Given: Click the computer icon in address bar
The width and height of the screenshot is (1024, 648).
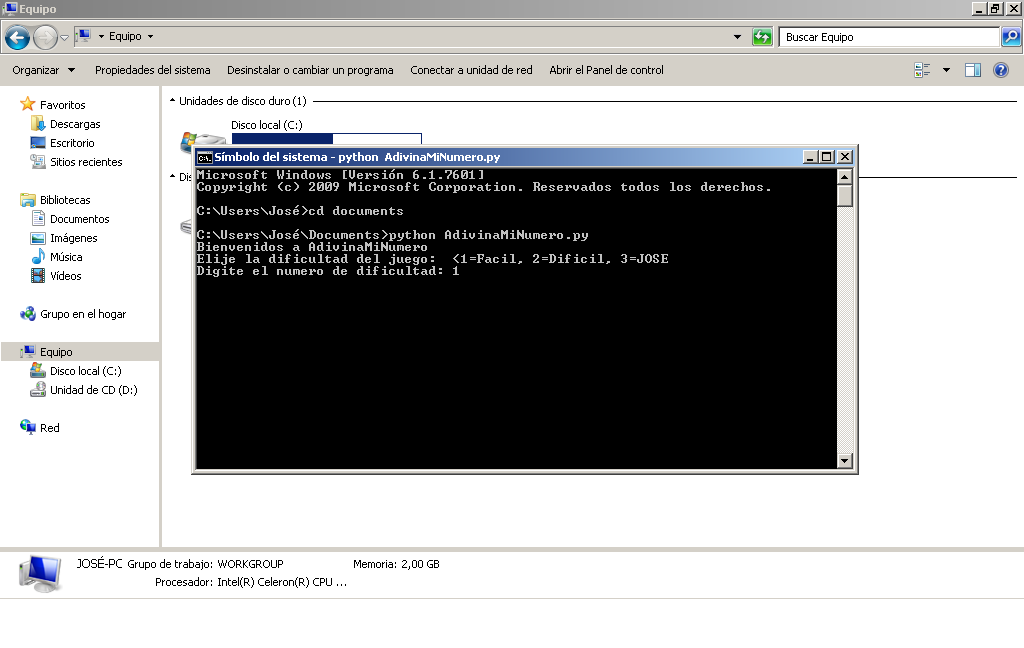Looking at the screenshot, I should coord(84,36).
